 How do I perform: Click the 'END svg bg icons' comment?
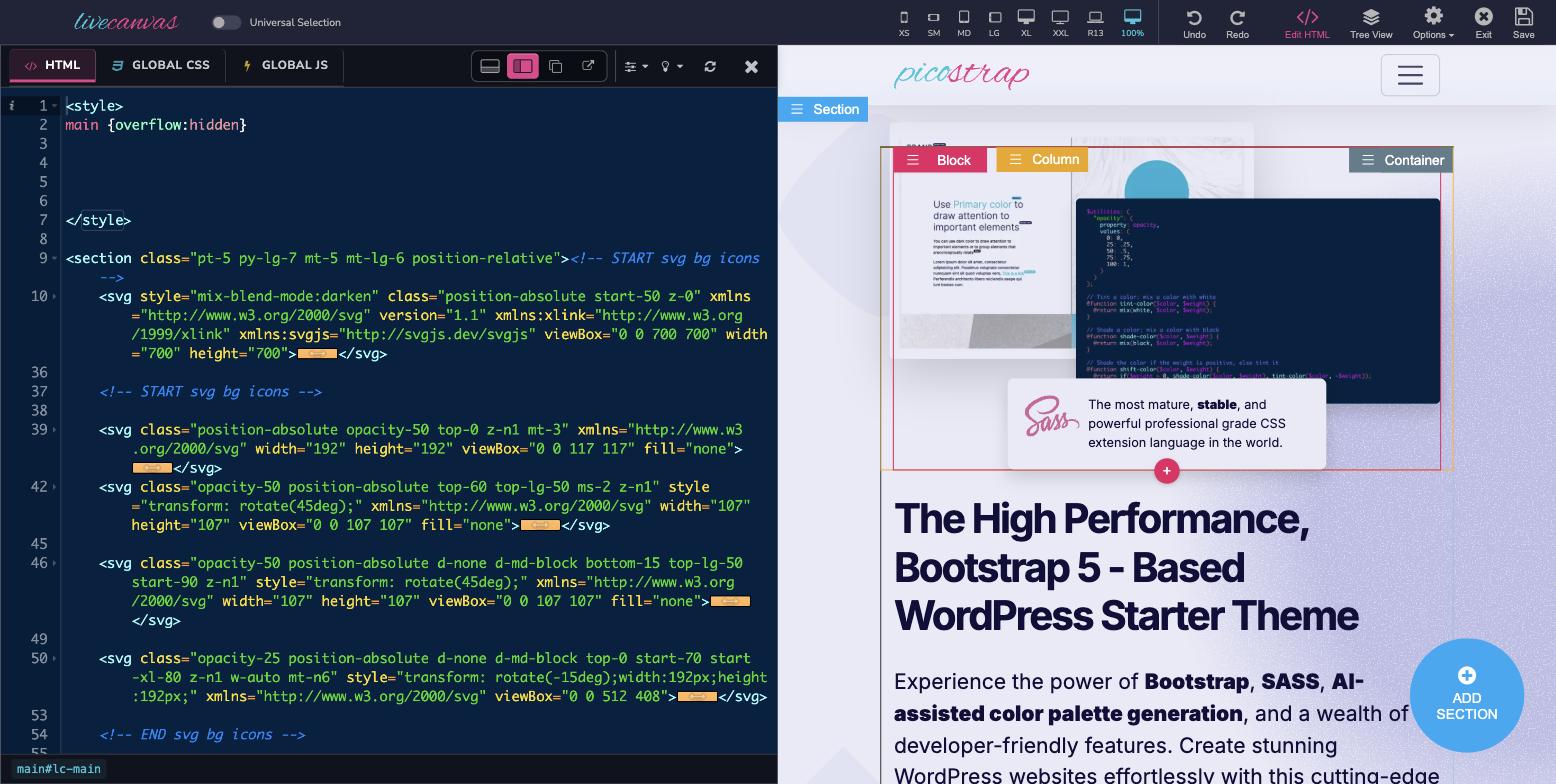(x=202, y=735)
